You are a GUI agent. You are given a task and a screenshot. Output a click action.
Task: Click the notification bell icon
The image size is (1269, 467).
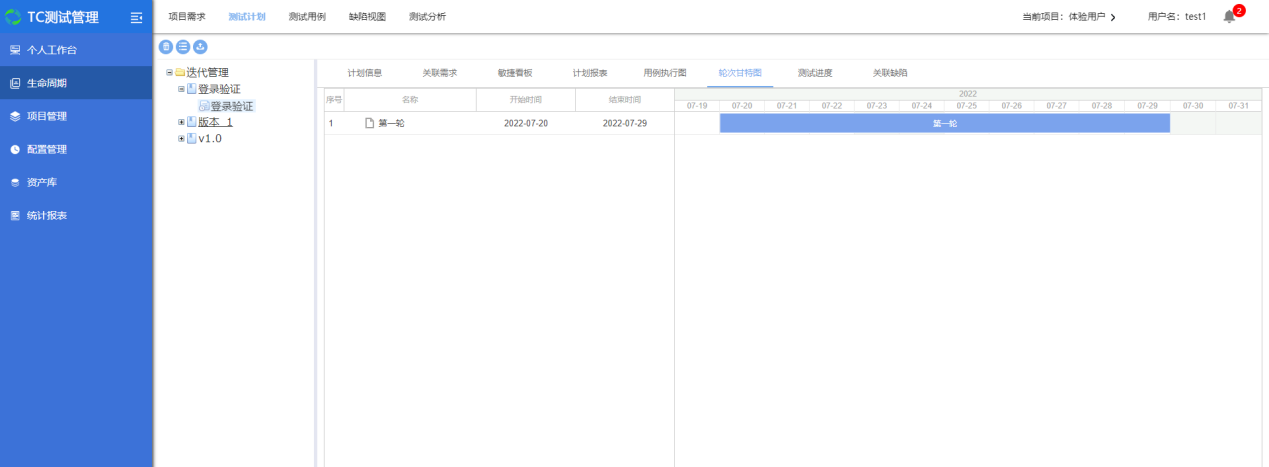pos(1229,17)
